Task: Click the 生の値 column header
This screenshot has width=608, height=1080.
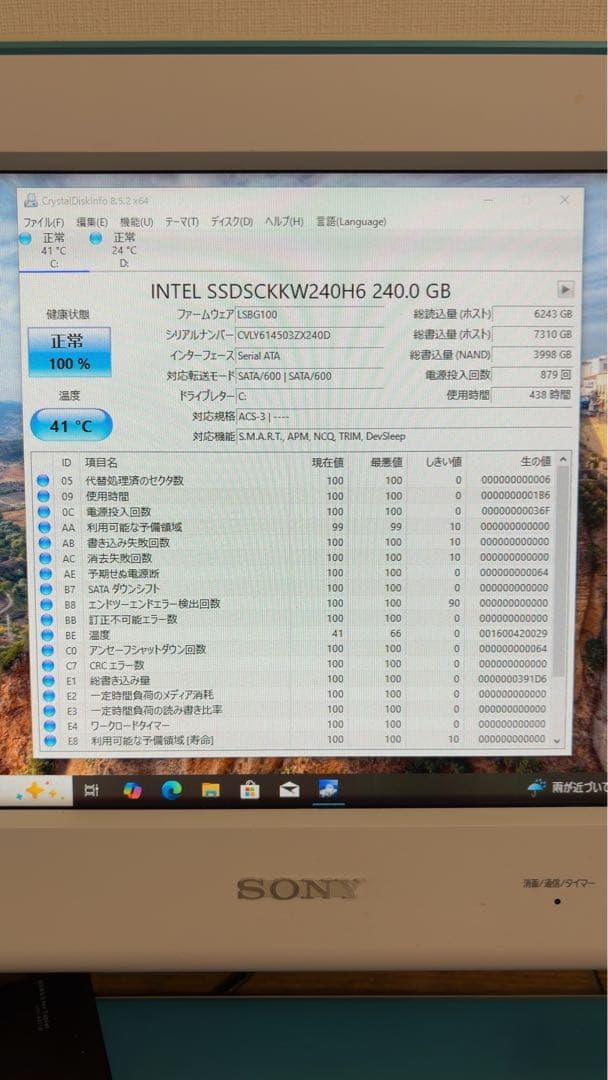Action: [536, 461]
